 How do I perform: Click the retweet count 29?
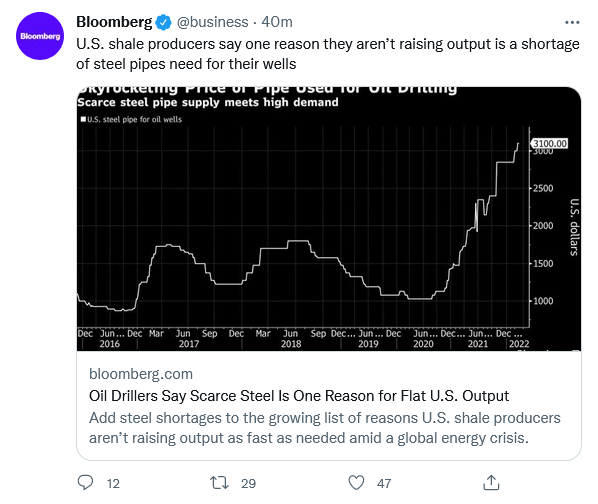click(x=248, y=483)
